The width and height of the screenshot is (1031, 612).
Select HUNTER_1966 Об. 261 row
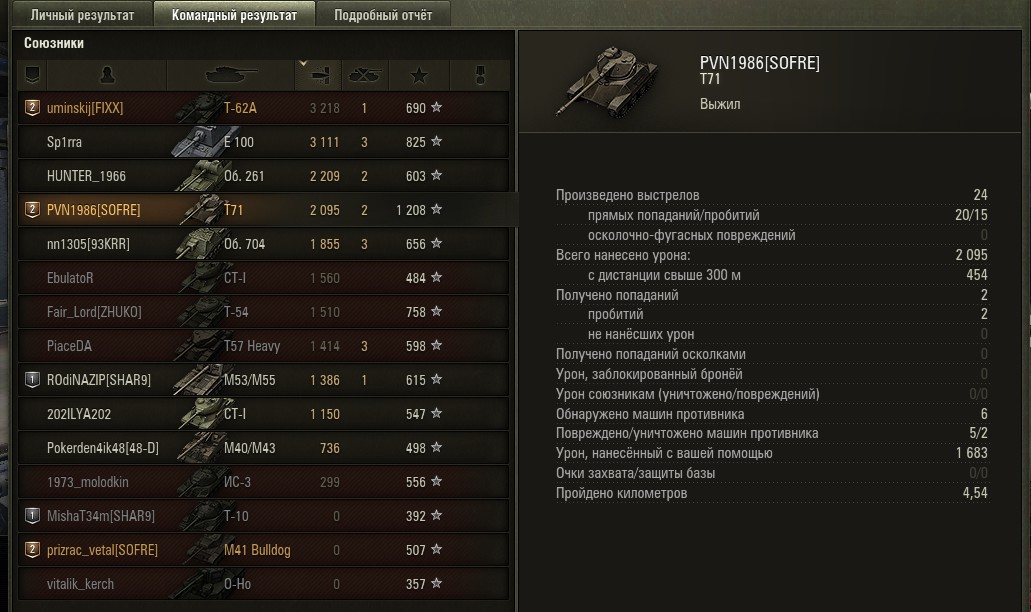[x=263, y=176]
